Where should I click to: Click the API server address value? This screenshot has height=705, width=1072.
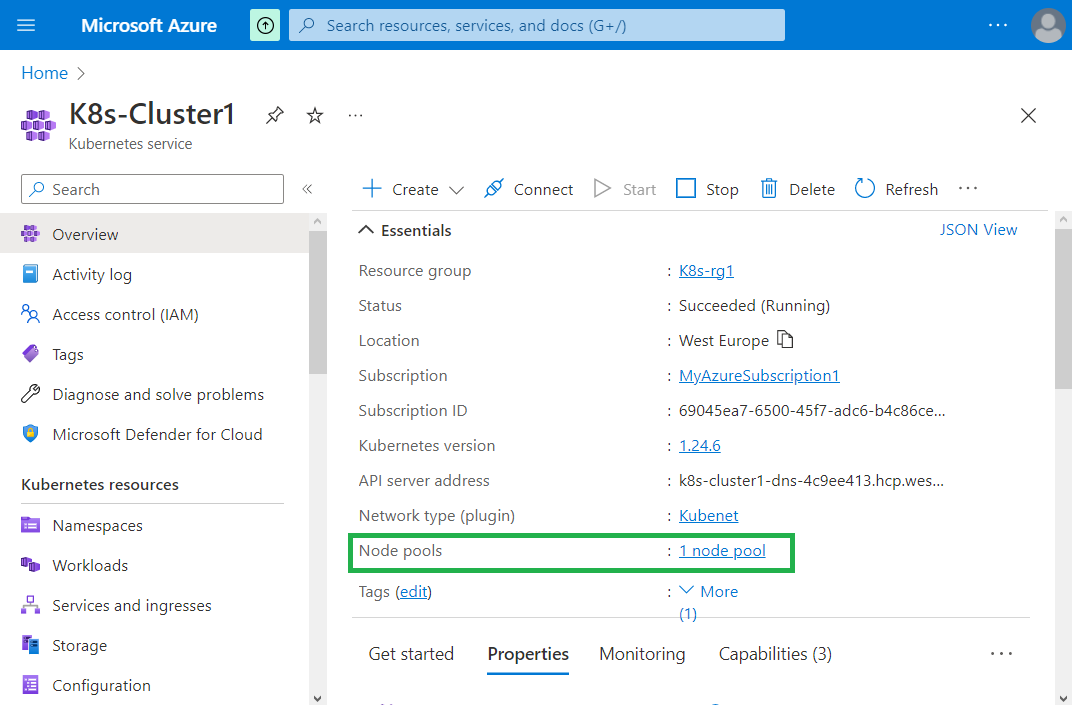click(812, 481)
